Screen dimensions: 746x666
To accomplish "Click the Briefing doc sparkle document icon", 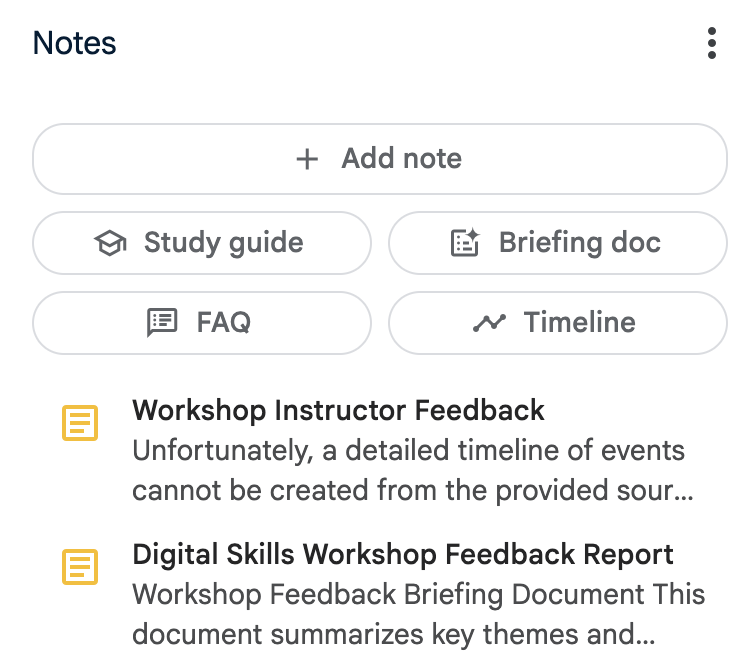I will 465,243.
